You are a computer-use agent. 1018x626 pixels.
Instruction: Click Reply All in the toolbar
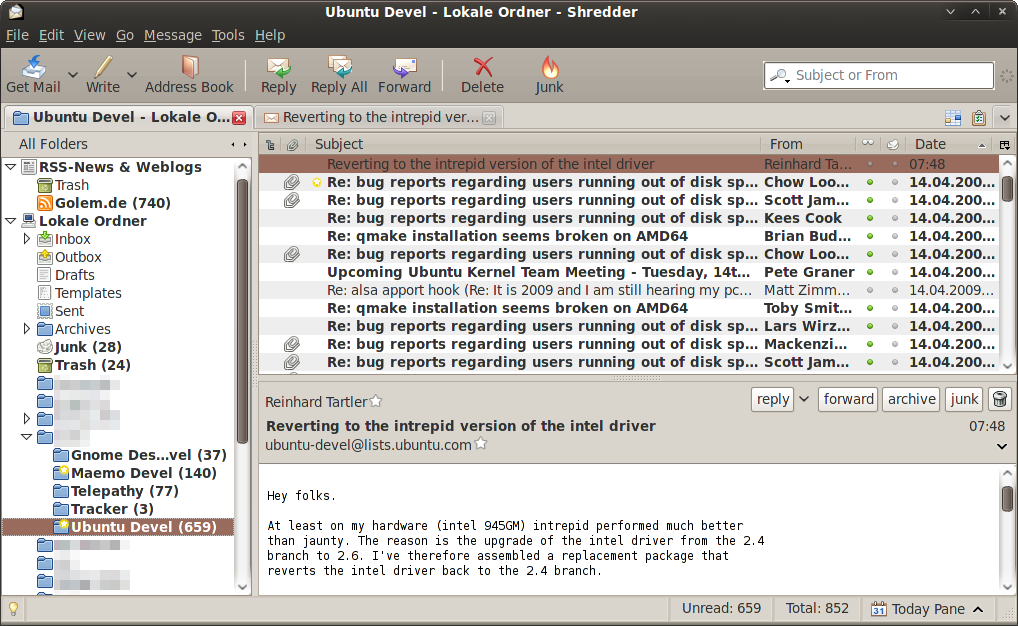point(339,75)
